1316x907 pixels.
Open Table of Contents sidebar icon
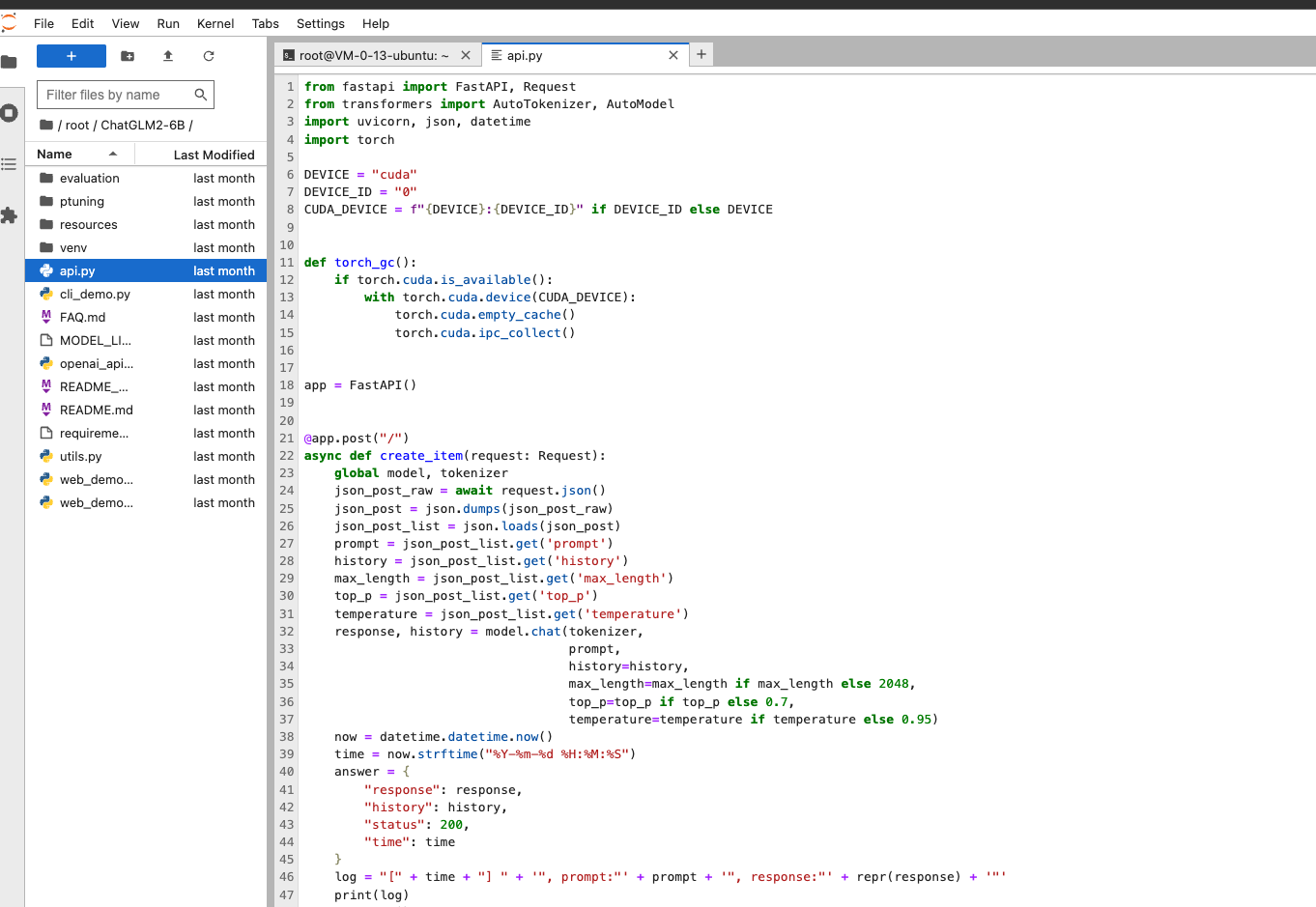(9, 164)
